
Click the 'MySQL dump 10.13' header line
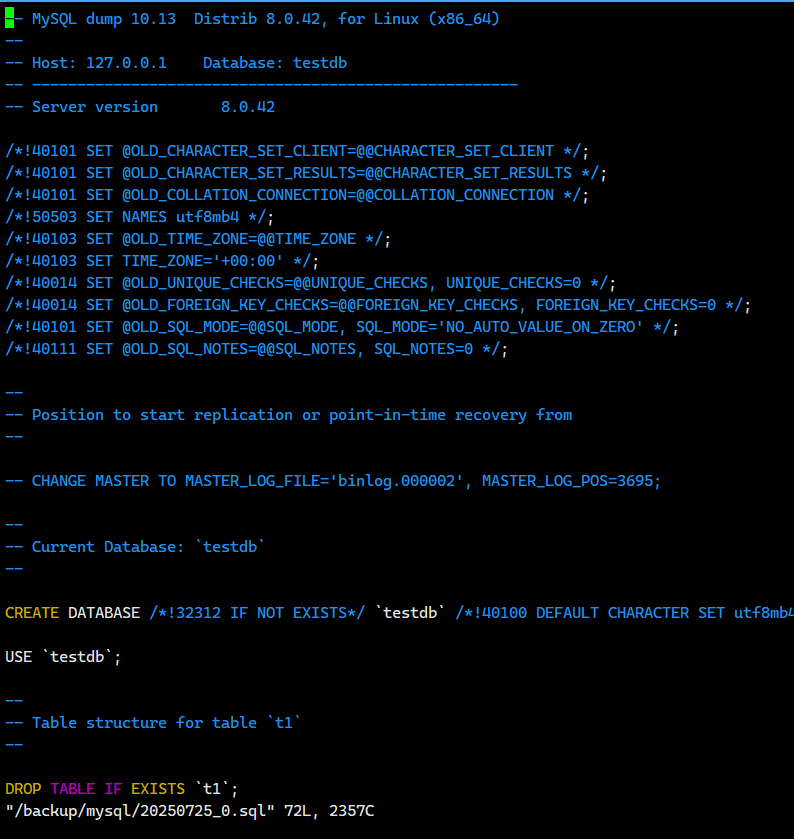click(252, 19)
